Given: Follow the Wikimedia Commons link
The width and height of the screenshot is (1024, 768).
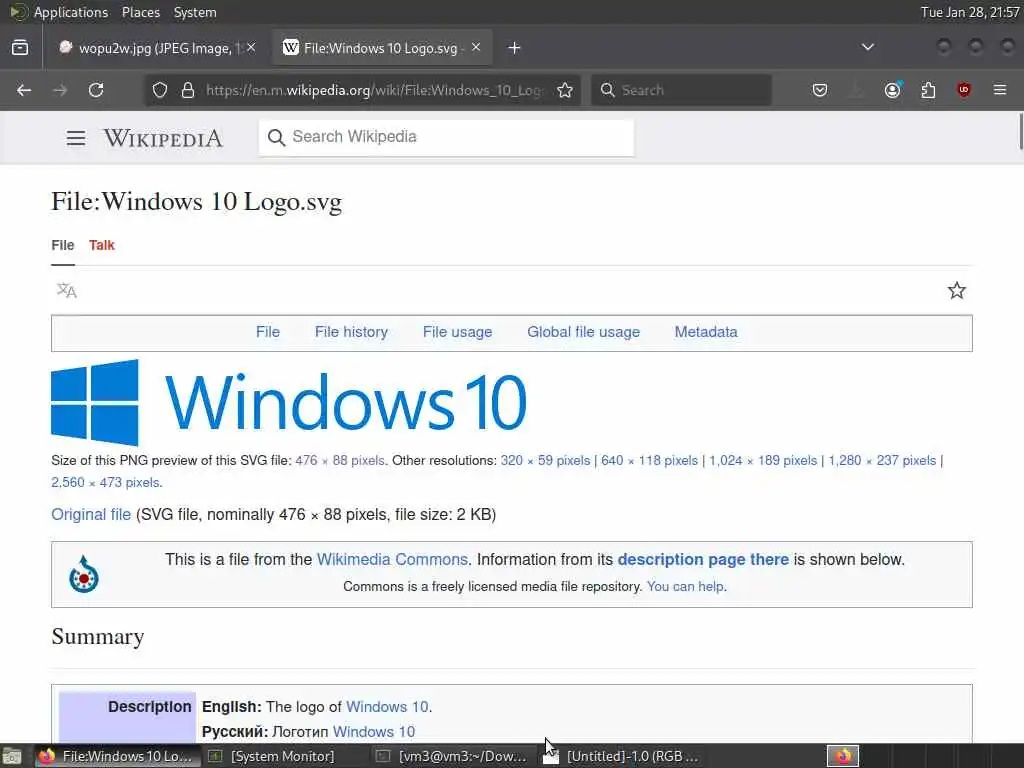Looking at the screenshot, I should [392, 560].
